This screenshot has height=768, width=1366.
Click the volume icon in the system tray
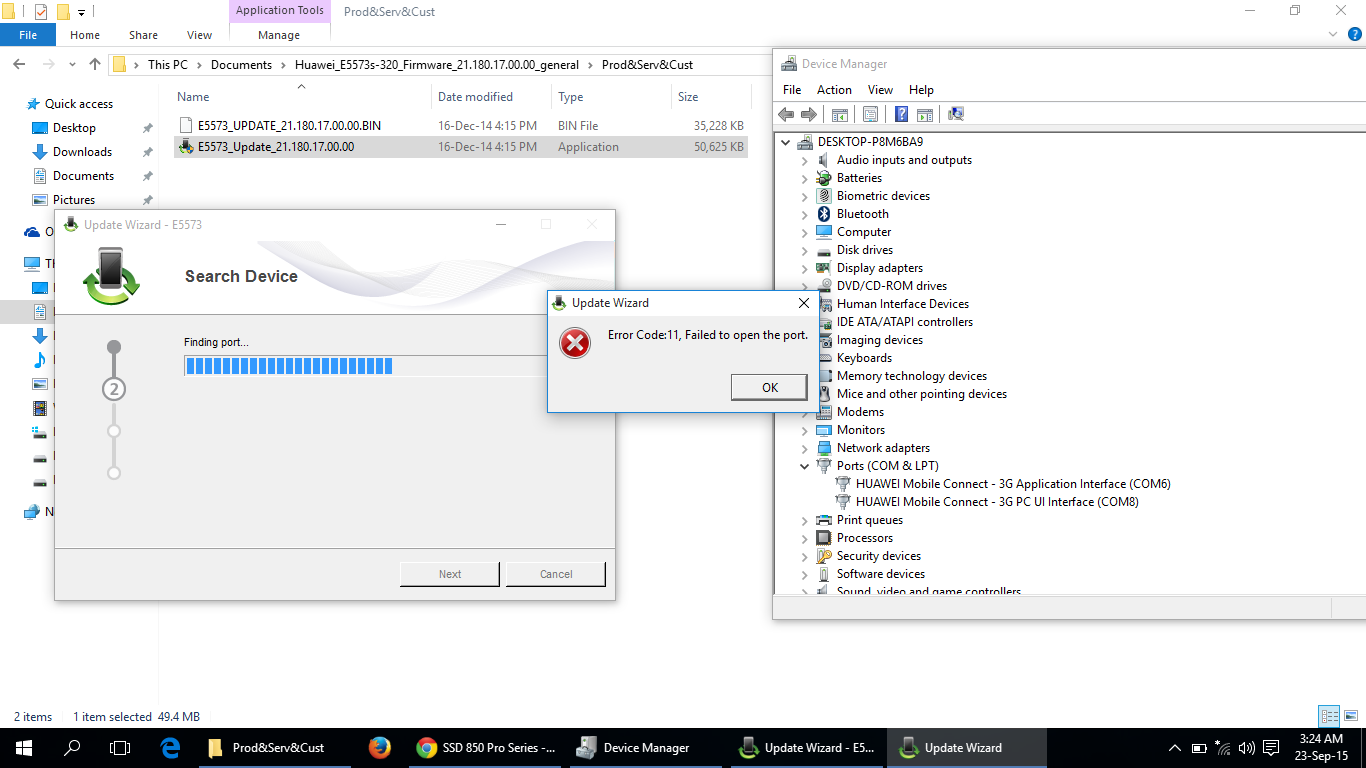(1246, 748)
